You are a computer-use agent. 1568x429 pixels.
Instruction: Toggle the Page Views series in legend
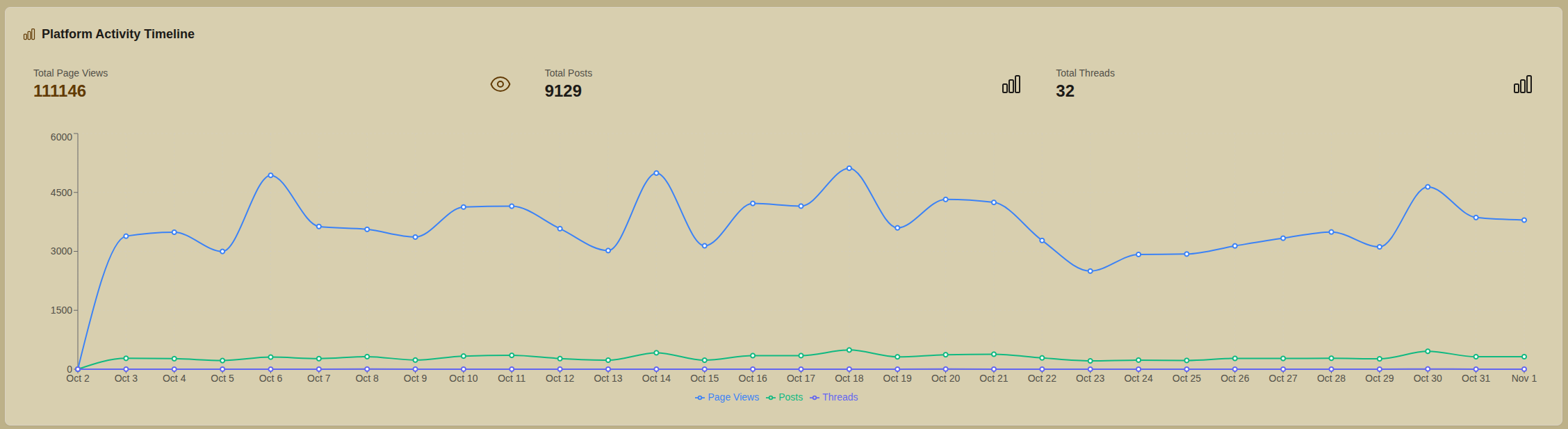[727, 398]
